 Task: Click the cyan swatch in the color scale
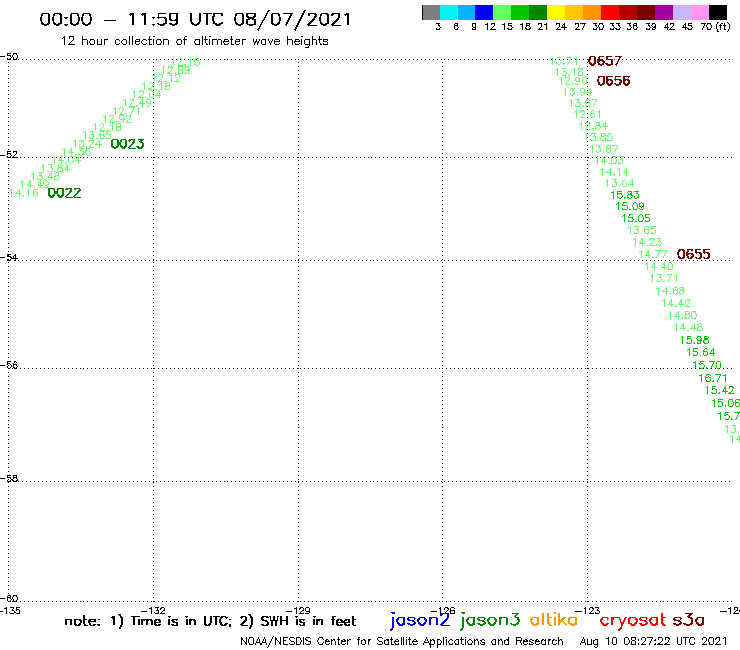click(x=449, y=12)
